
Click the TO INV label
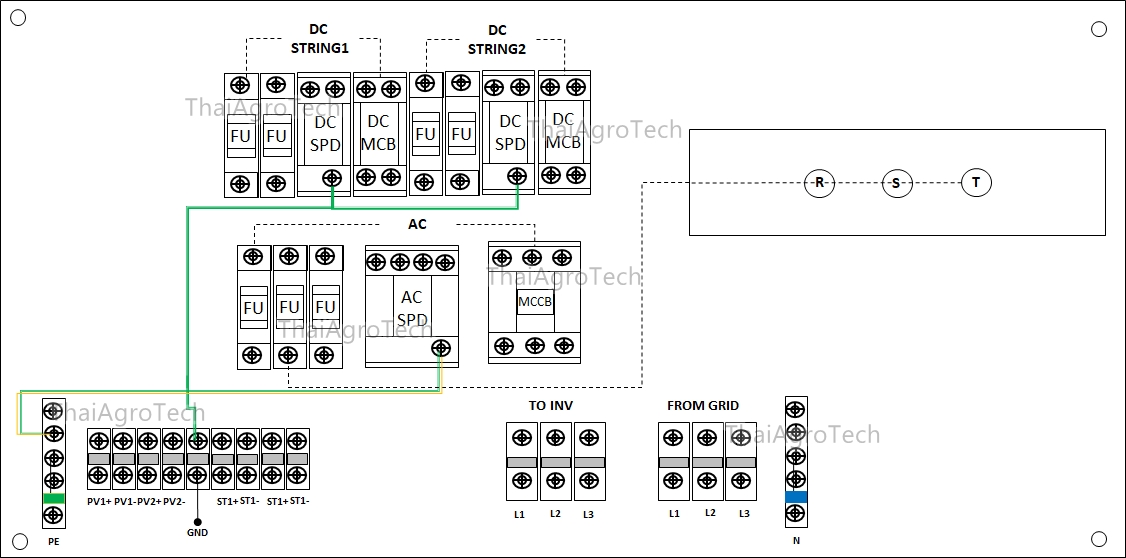[551, 405]
